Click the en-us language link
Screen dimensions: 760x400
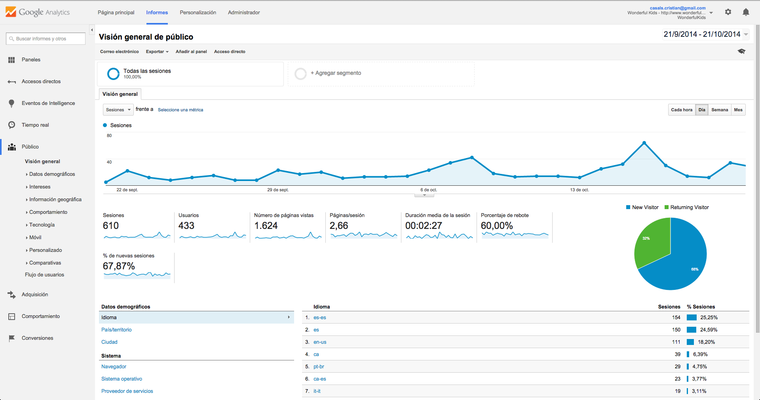point(320,342)
